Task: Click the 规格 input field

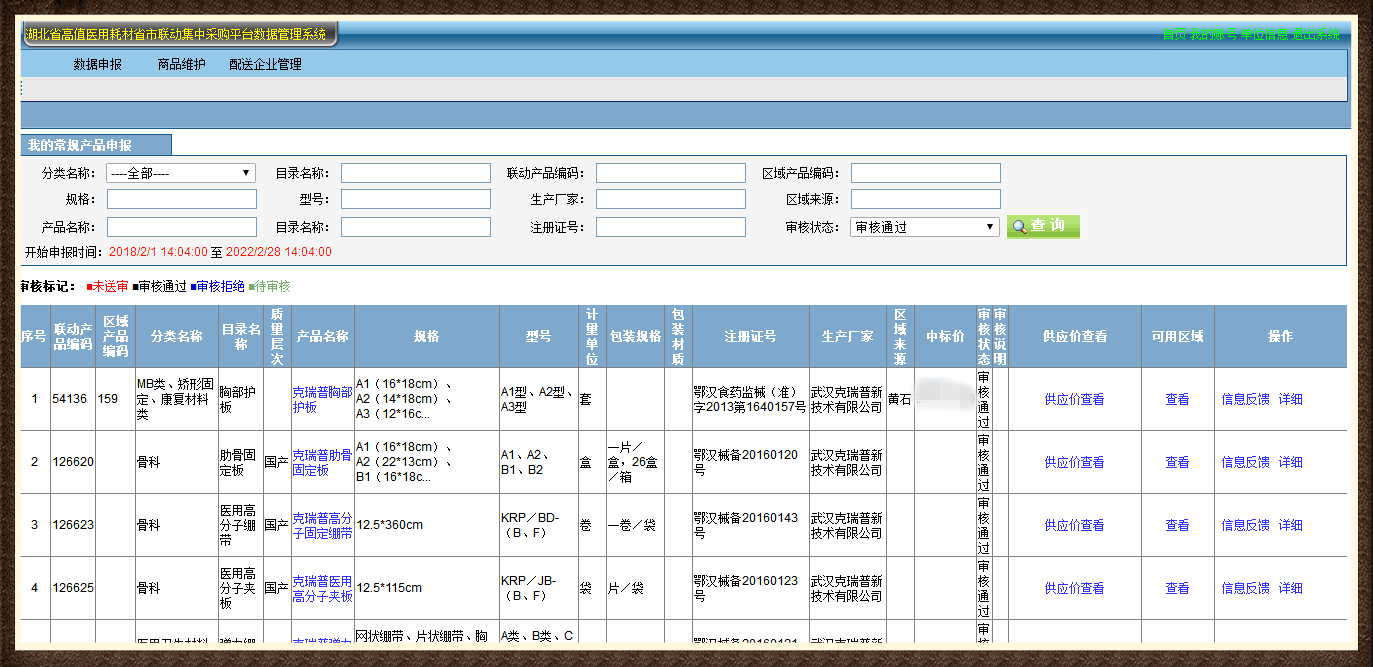Action: pyautogui.click(x=181, y=199)
